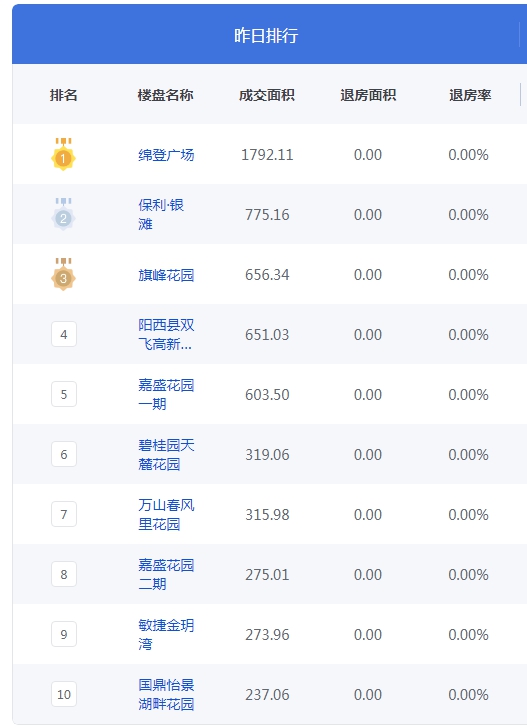Screen dimensions: 527x727
Task: Open the 绵登广场 property link
Action: point(166,155)
